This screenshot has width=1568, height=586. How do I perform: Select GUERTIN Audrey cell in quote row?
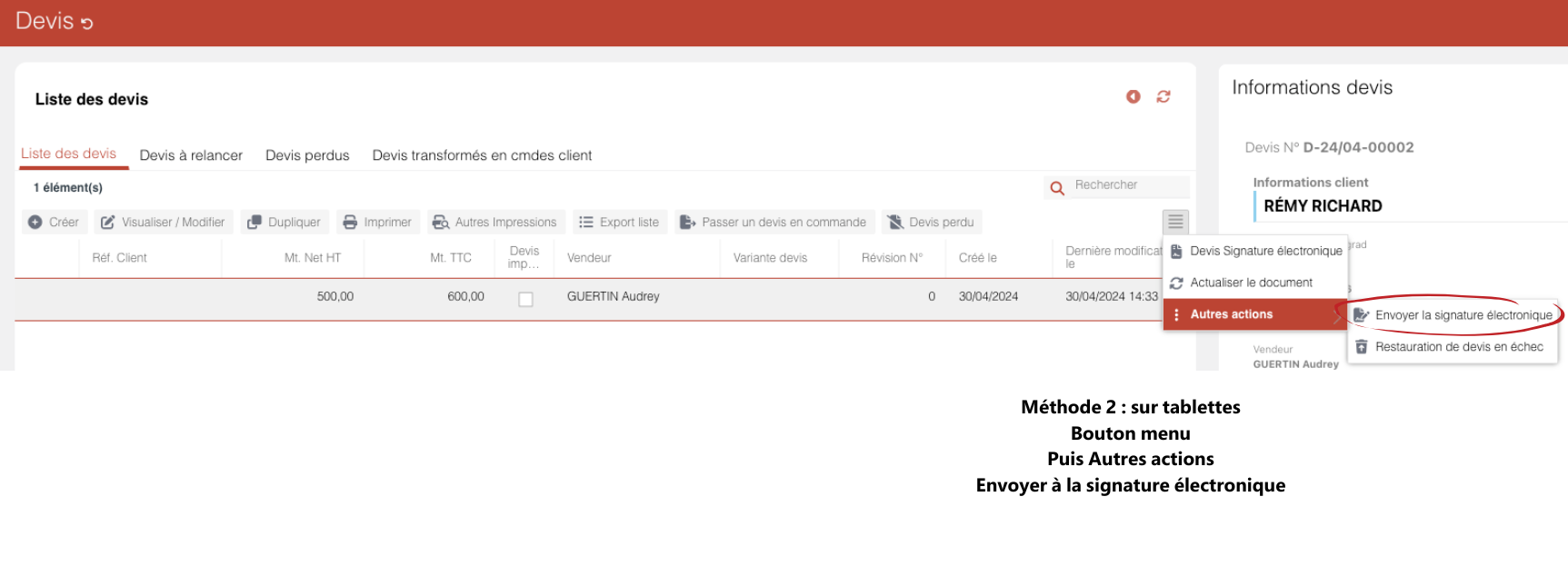(x=613, y=296)
